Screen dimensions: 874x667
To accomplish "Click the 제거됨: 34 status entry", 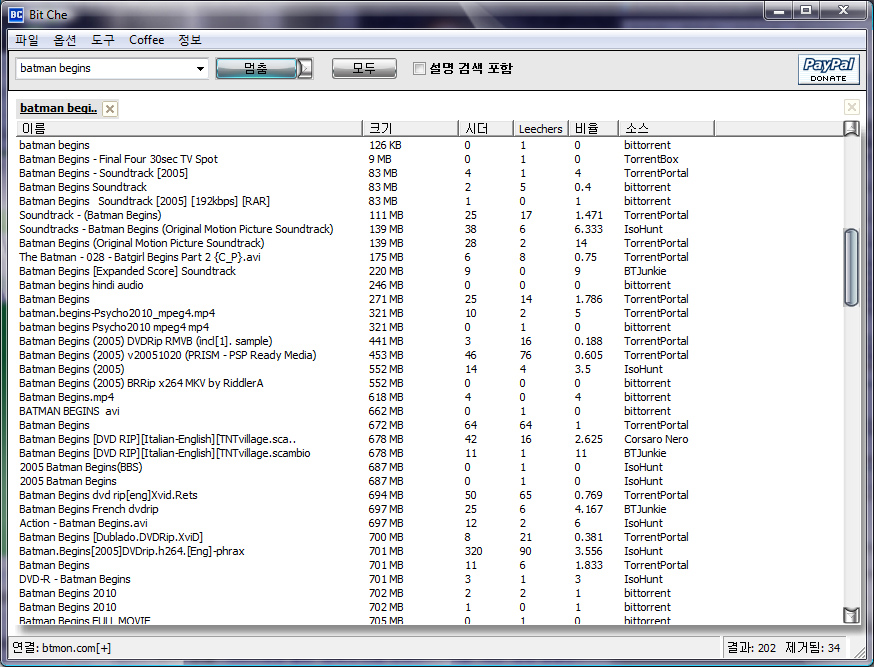I will 812,648.
